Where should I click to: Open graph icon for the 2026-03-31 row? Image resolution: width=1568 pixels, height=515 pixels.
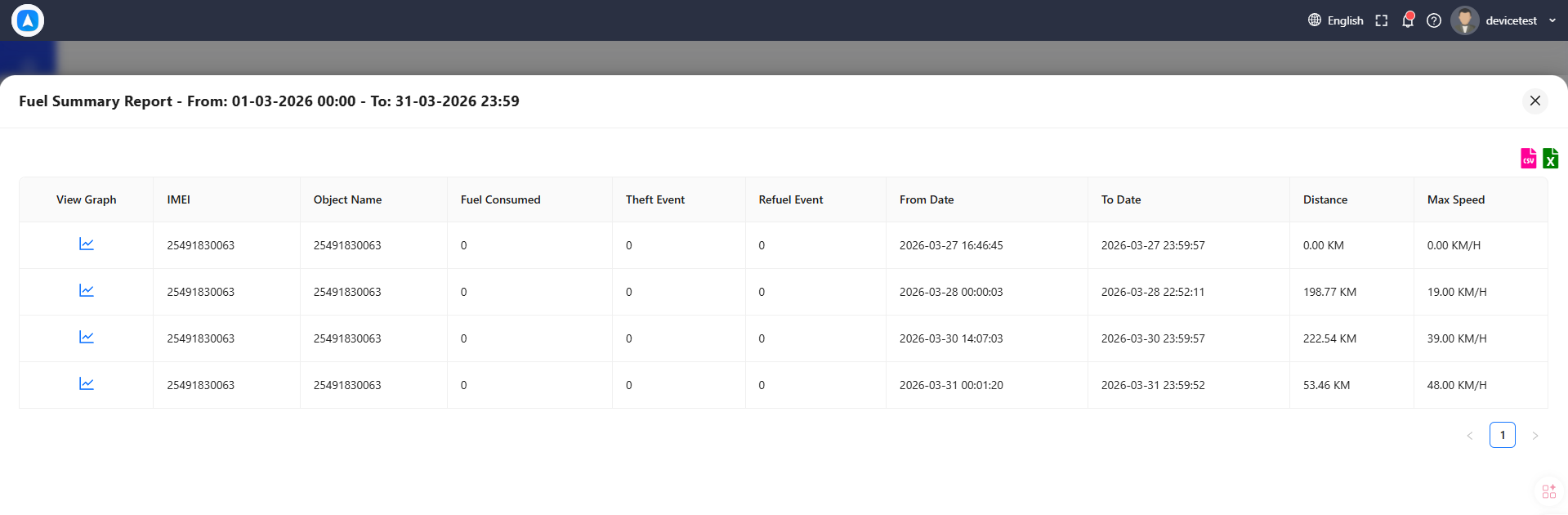[x=87, y=384]
